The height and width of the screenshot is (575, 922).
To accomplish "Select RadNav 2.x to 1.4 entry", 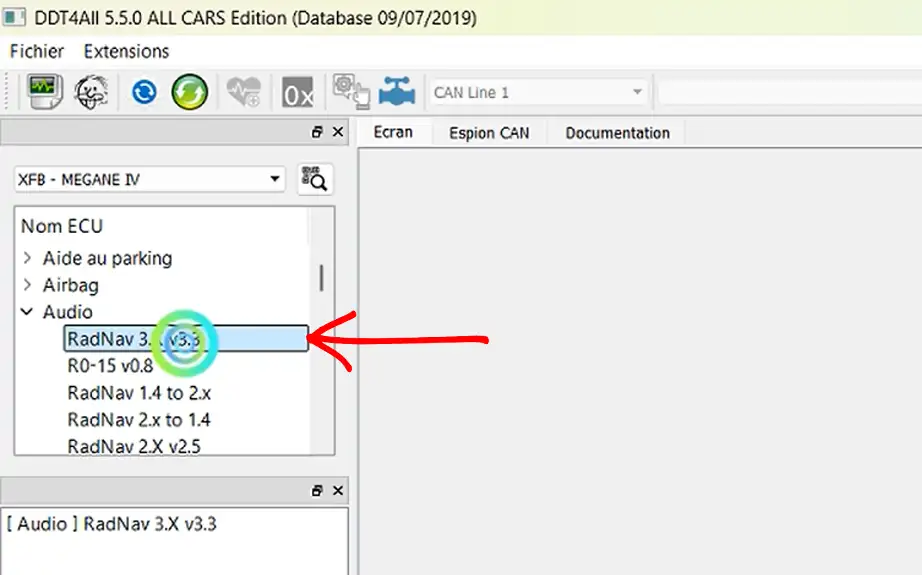I will (139, 420).
